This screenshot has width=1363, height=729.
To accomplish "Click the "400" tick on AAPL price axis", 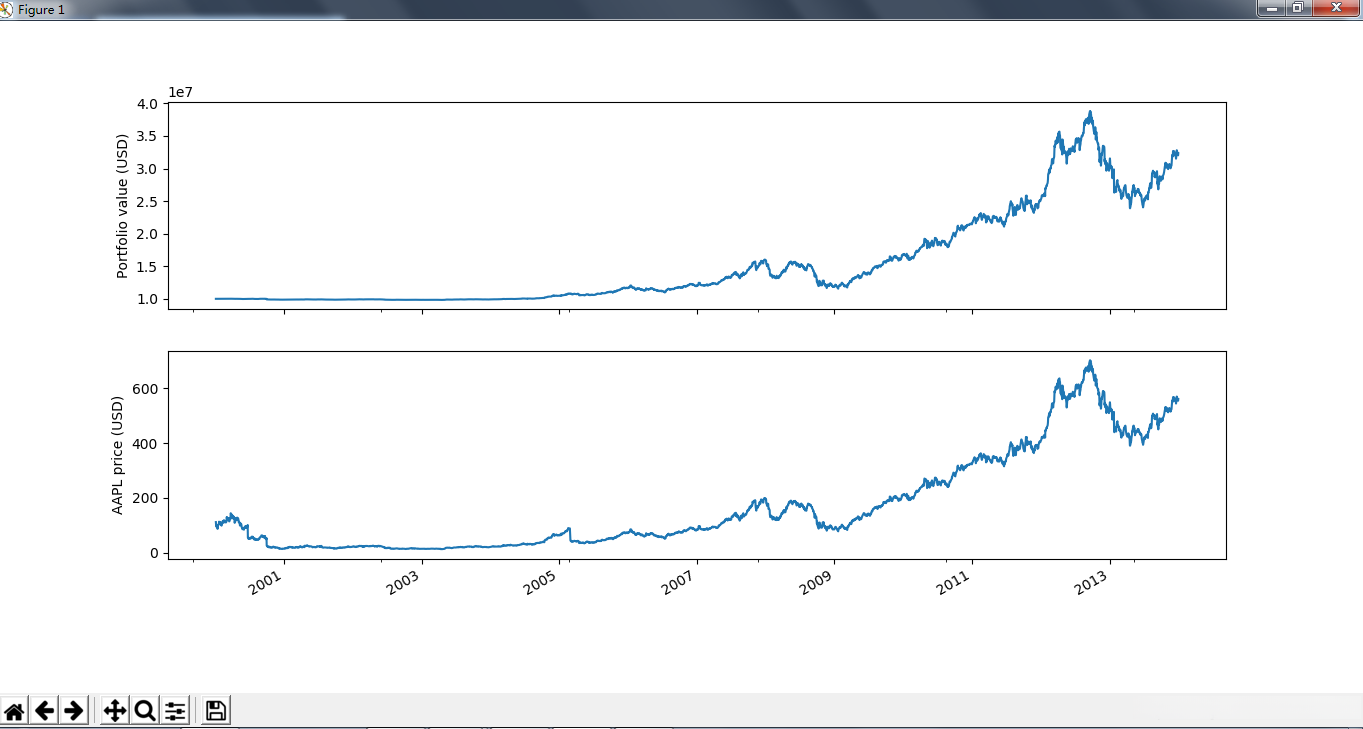I will pyautogui.click(x=146, y=444).
